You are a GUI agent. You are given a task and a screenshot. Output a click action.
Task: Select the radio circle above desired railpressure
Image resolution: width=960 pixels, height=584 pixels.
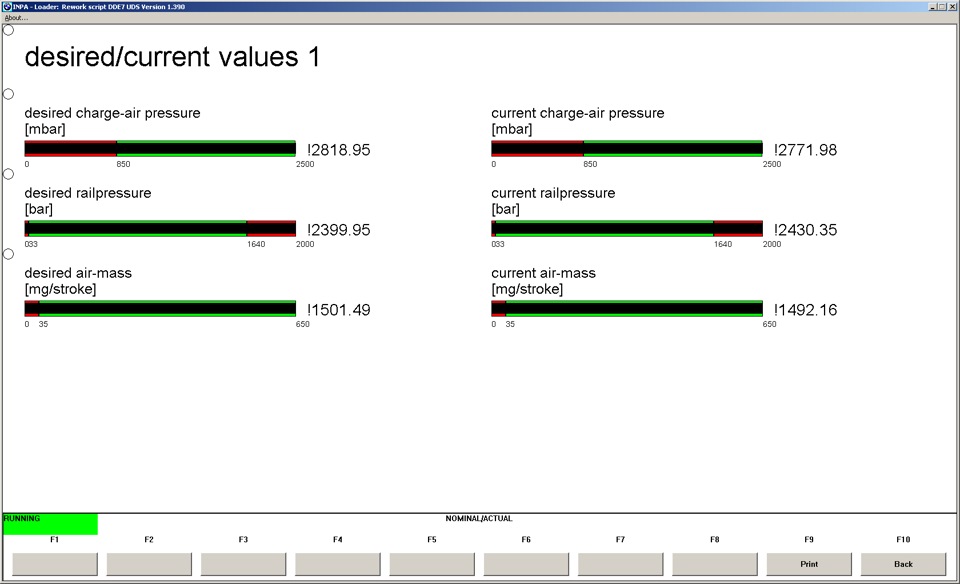pyautogui.click(x=9, y=174)
